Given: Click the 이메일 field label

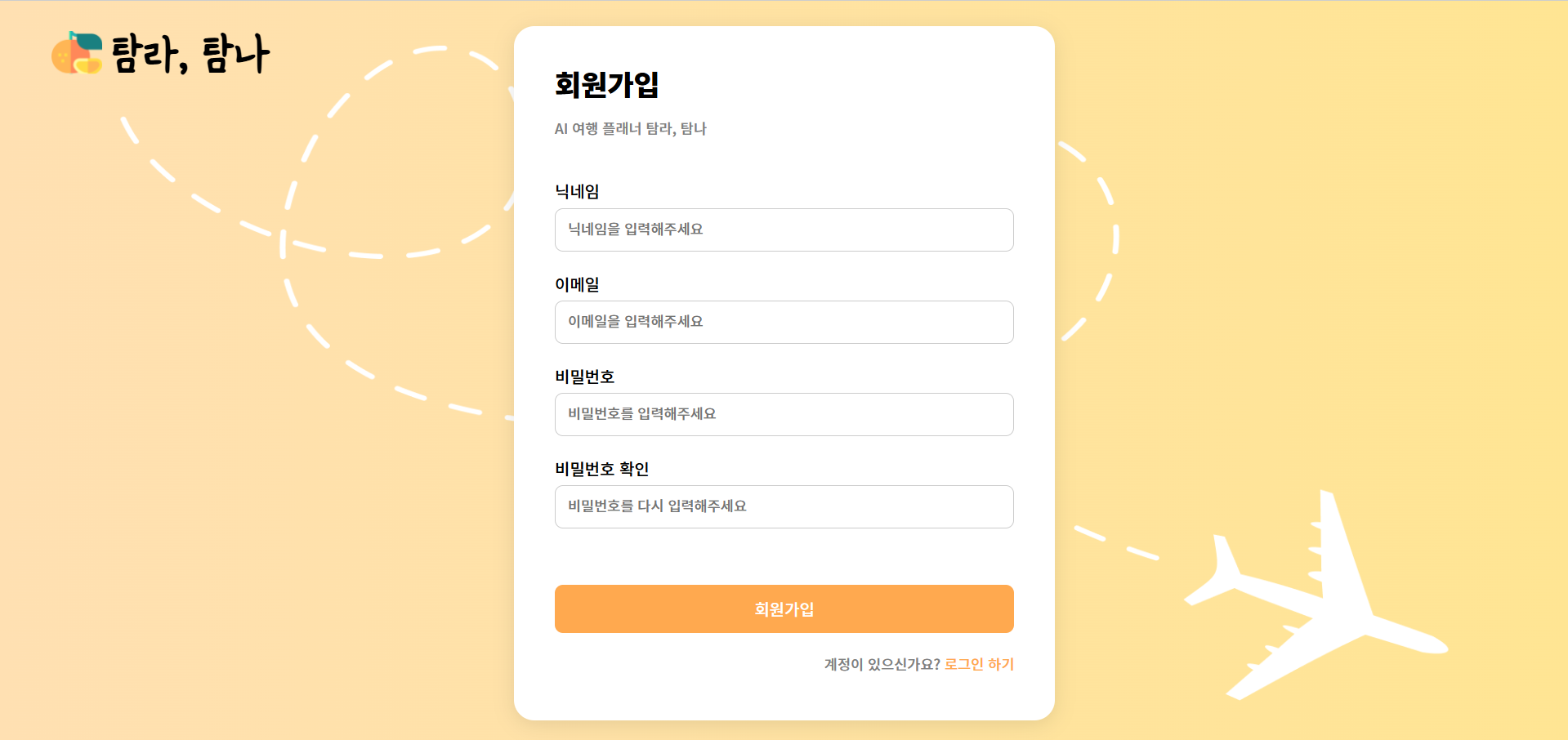Looking at the screenshot, I should pos(577,284).
